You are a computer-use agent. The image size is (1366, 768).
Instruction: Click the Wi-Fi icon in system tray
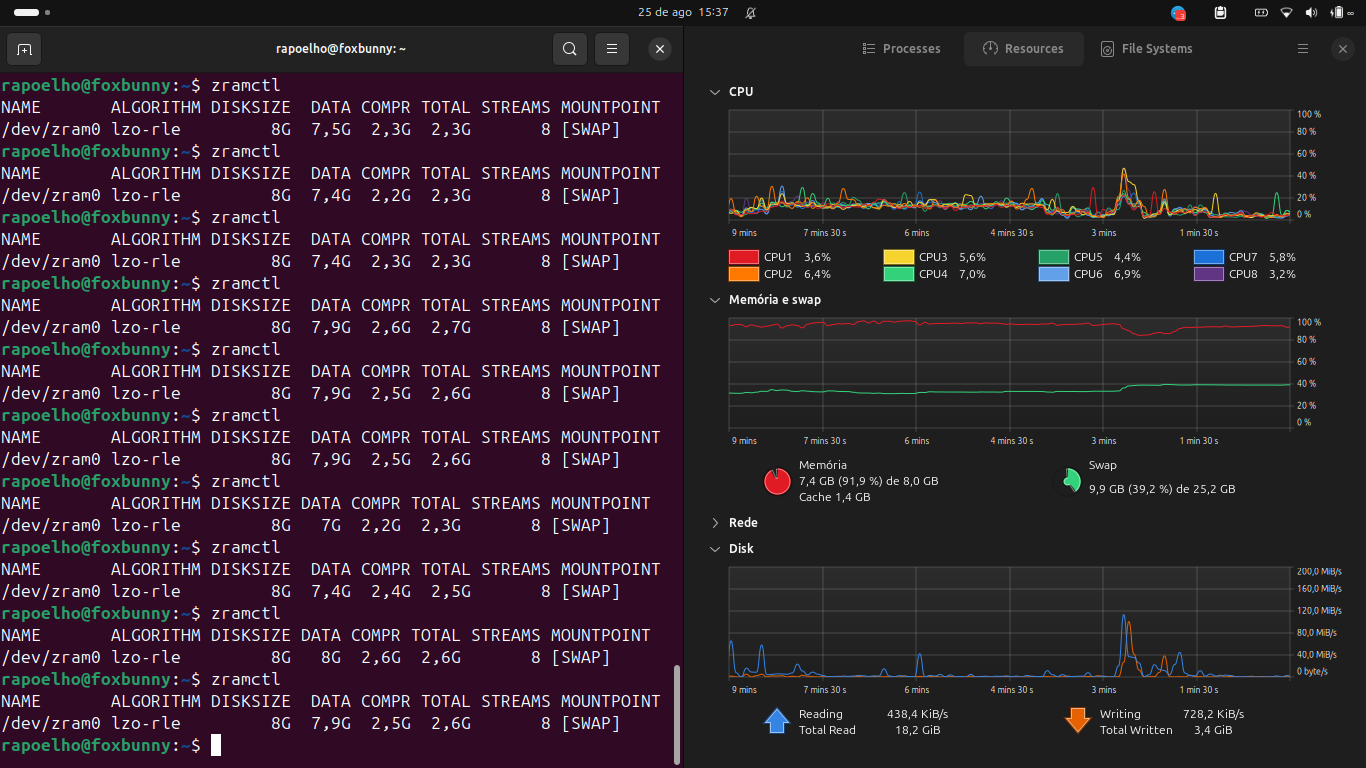point(1286,13)
